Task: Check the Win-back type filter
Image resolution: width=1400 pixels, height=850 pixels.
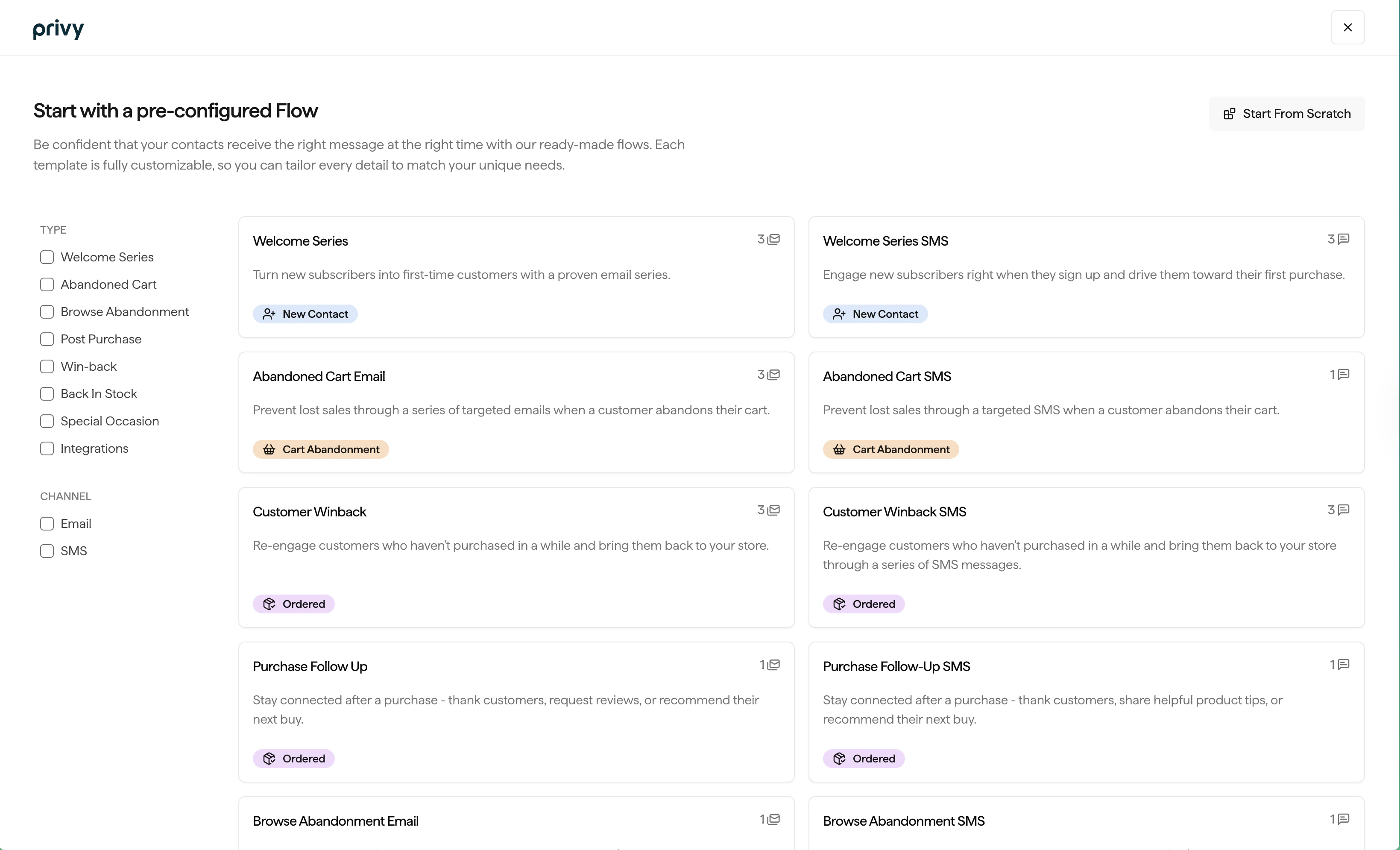Action: click(47, 366)
